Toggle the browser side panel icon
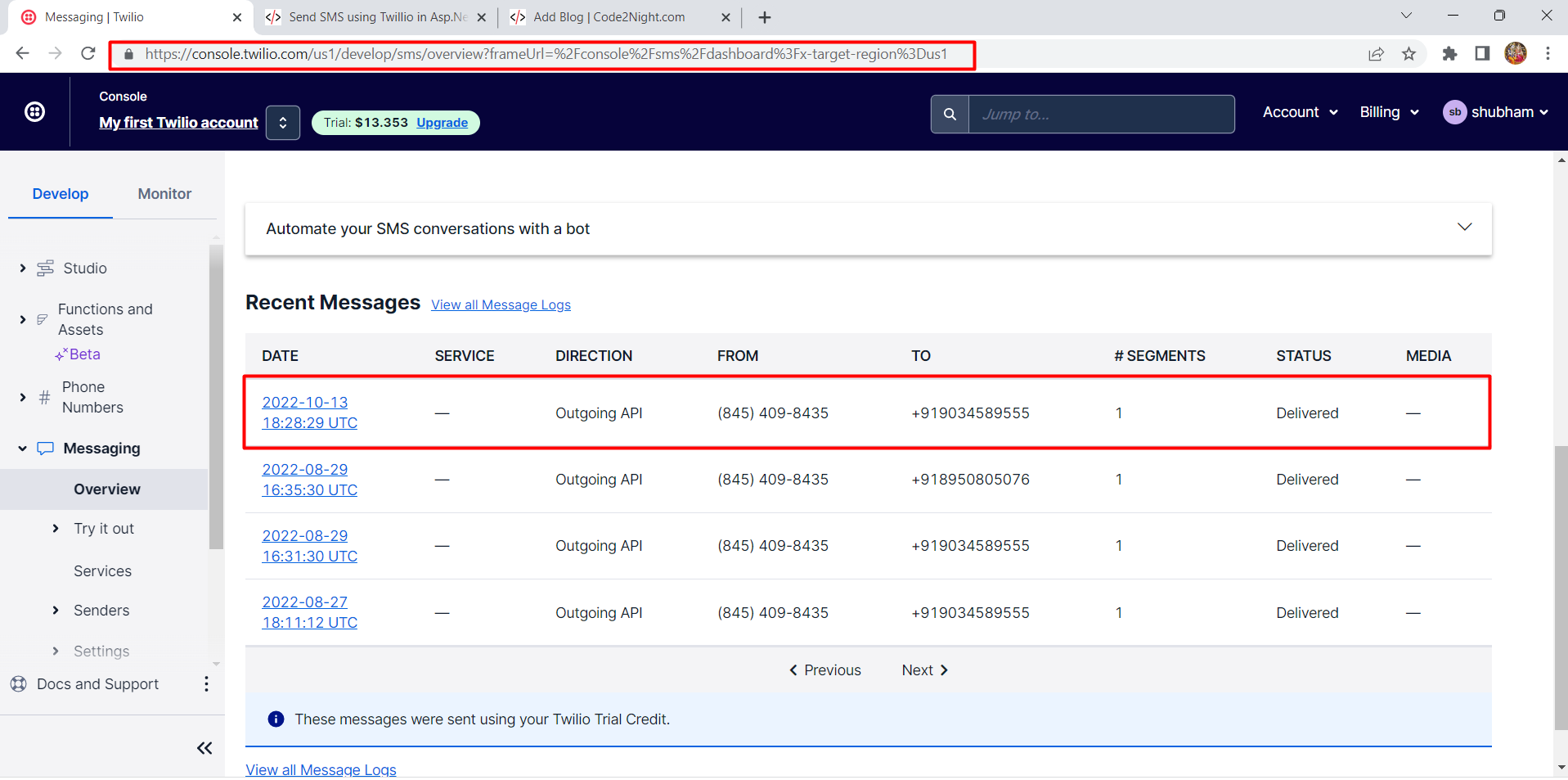1568x780 pixels. tap(1482, 54)
